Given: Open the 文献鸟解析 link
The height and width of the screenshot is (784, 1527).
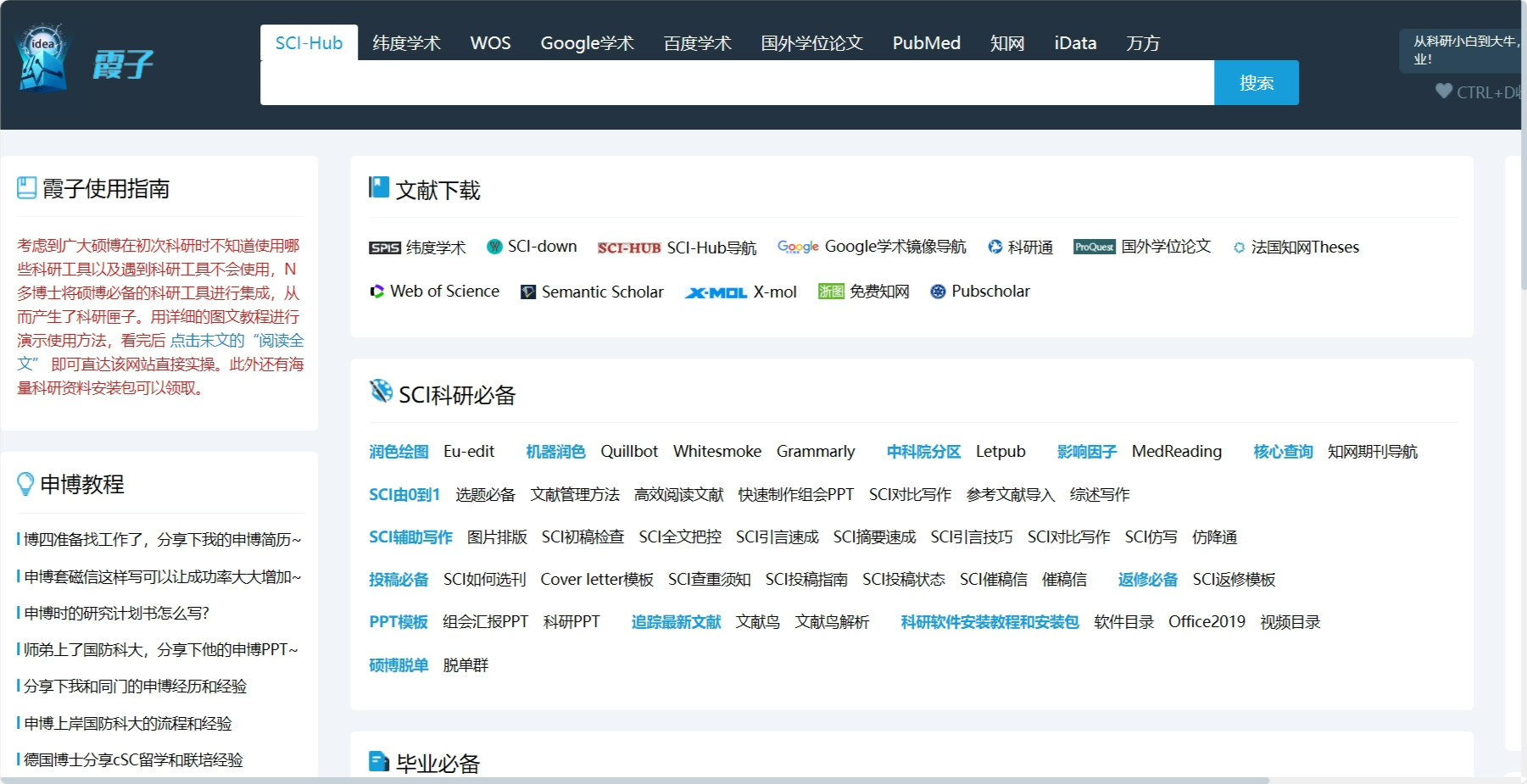Looking at the screenshot, I should 832,621.
